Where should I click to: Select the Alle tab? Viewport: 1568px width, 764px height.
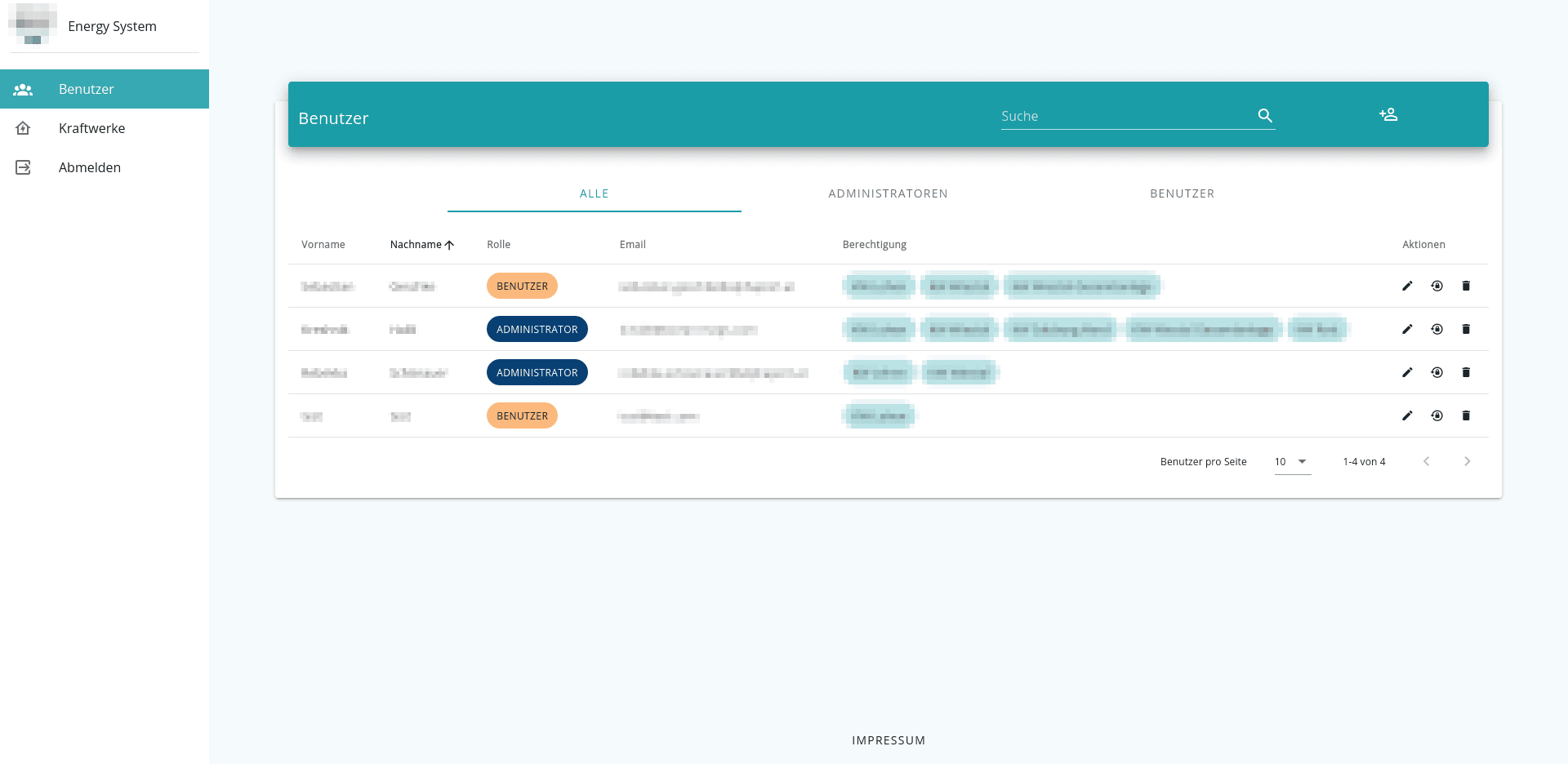pos(594,193)
